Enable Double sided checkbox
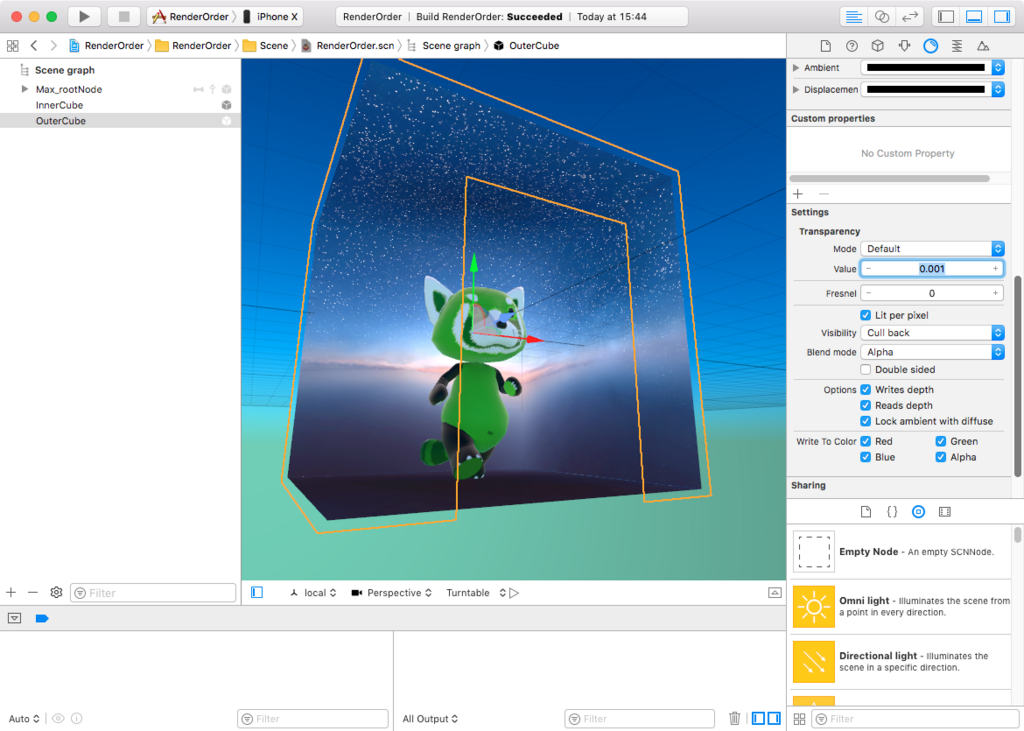This screenshot has width=1024, height=731. point(865,370)
